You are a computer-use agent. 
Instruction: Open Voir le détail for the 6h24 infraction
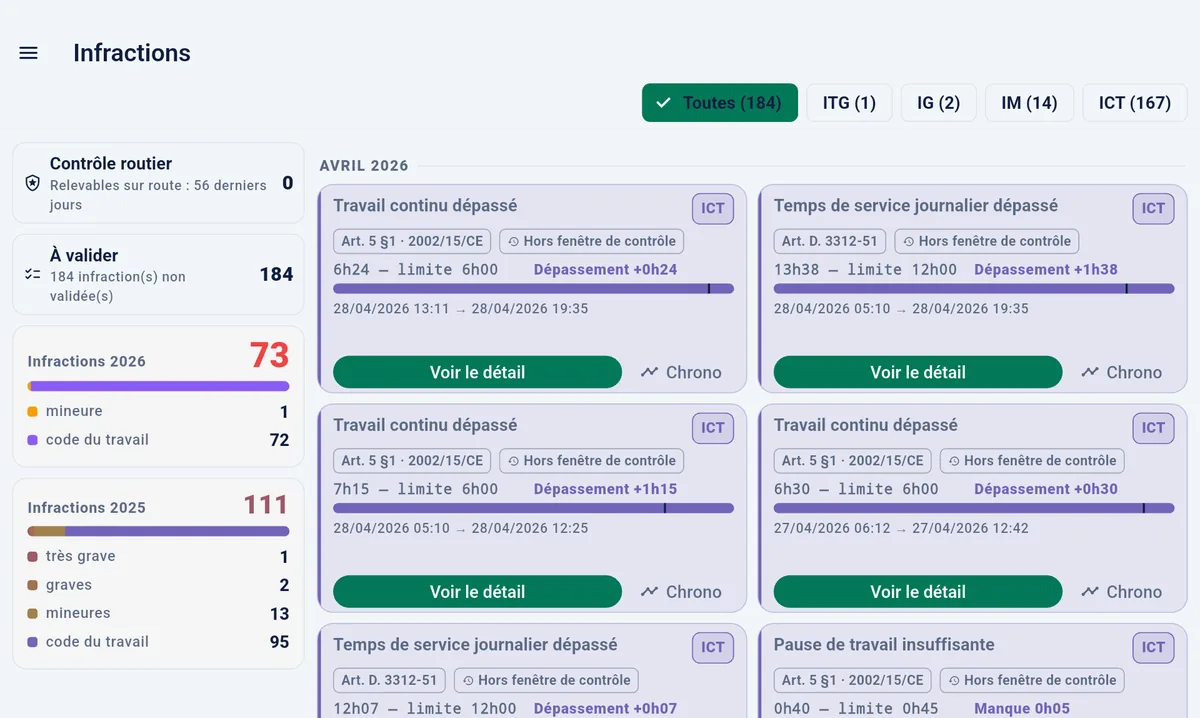tap(477, 372)
